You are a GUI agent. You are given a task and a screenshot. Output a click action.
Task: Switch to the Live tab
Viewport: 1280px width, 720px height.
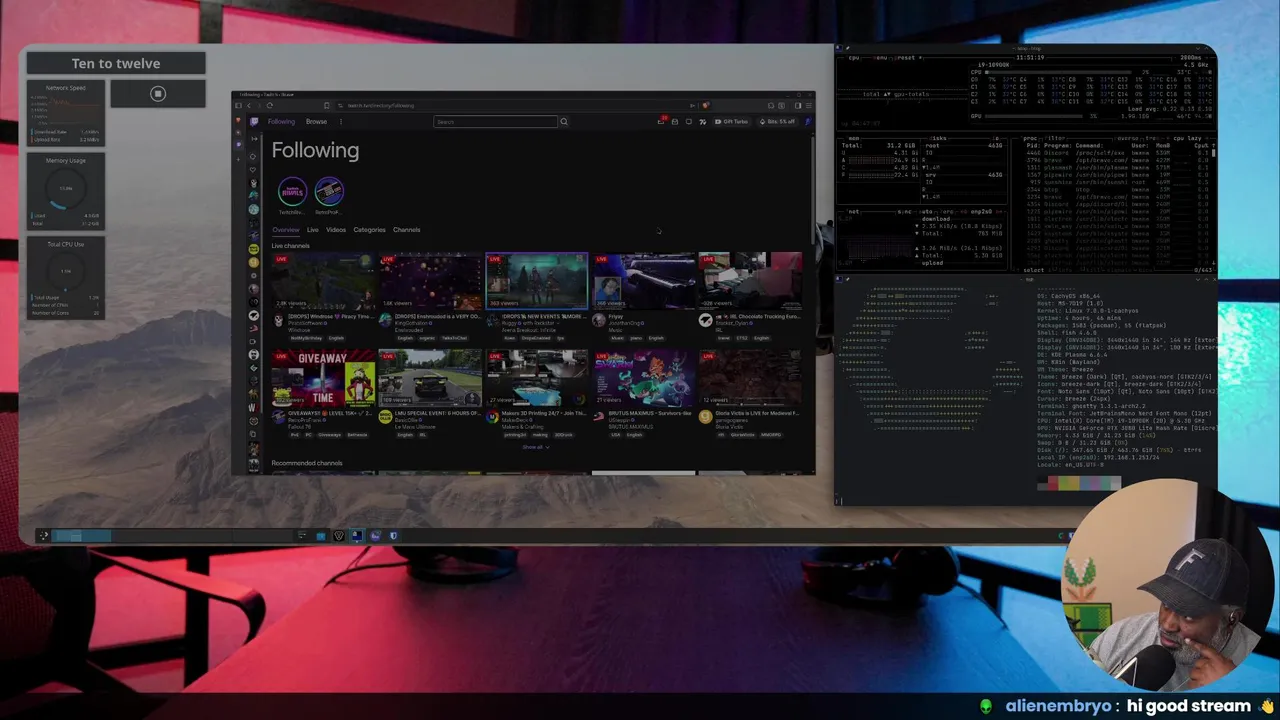tap(312, 230)
